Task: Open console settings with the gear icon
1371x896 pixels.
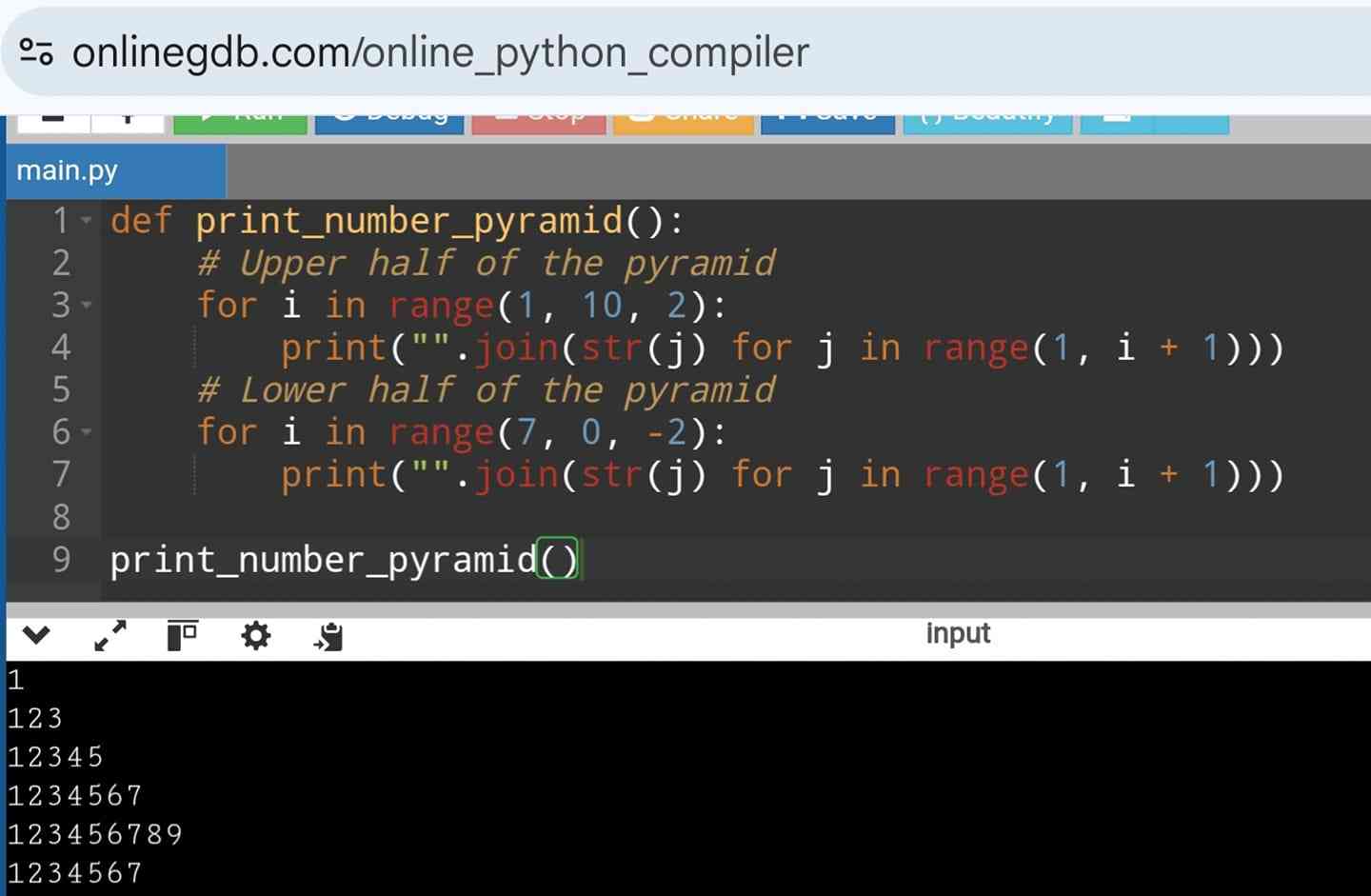Action: pyautogui.click(x=255, y=635)
